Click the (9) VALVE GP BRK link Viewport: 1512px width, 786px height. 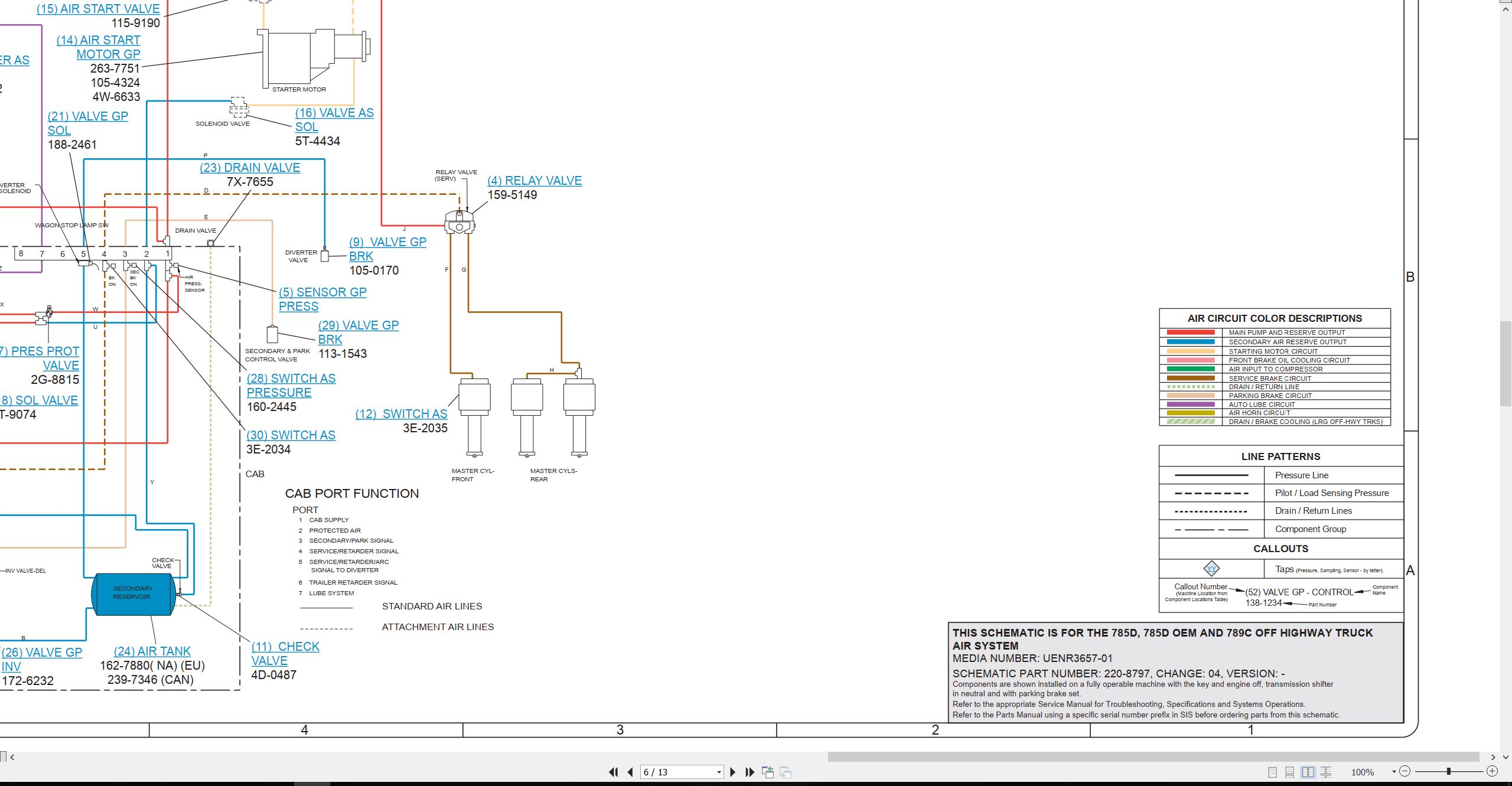[387, 249]
